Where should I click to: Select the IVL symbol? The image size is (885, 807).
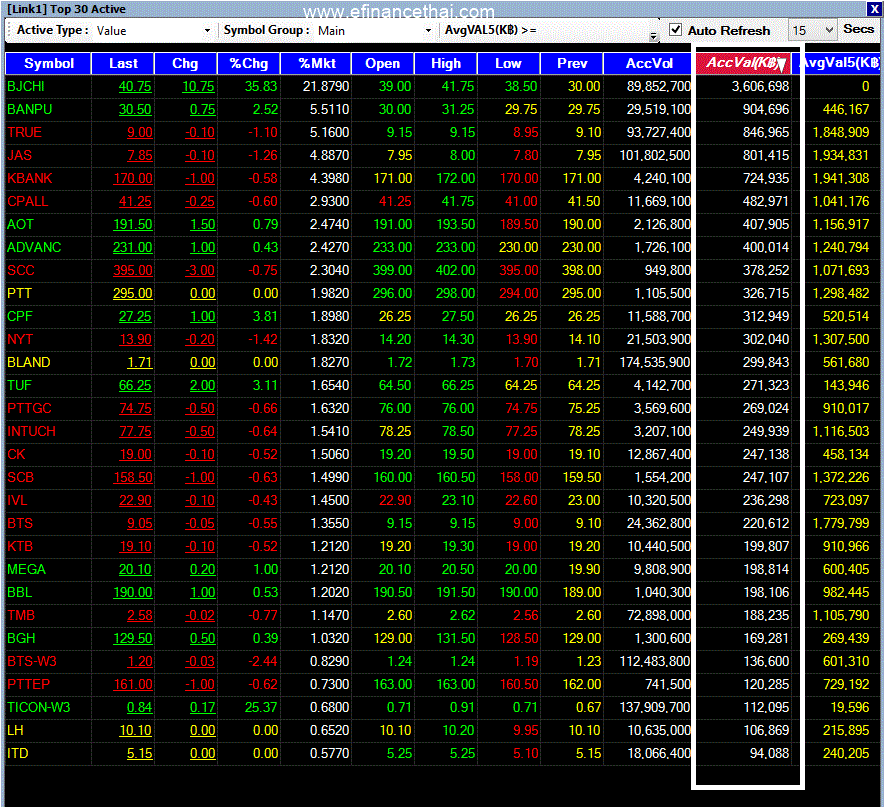[x=17, y=501]
